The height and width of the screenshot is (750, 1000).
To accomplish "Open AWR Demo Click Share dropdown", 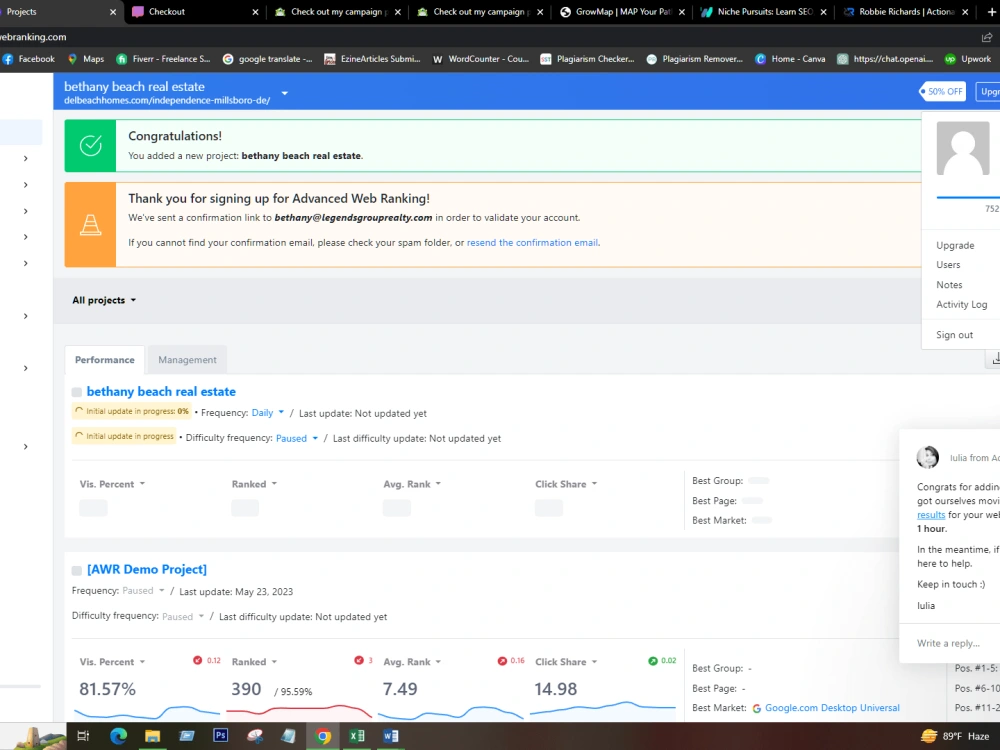I will click(566, 662).
